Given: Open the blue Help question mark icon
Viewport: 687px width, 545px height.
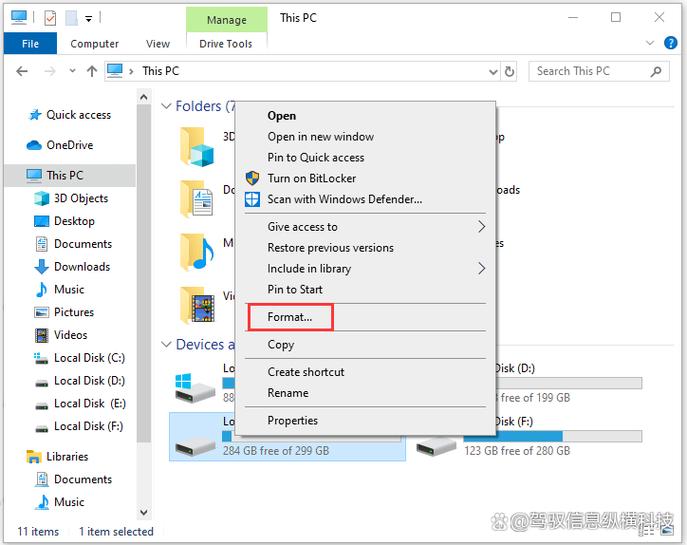Looking at the screenshot, I should [x=670, y=43].
